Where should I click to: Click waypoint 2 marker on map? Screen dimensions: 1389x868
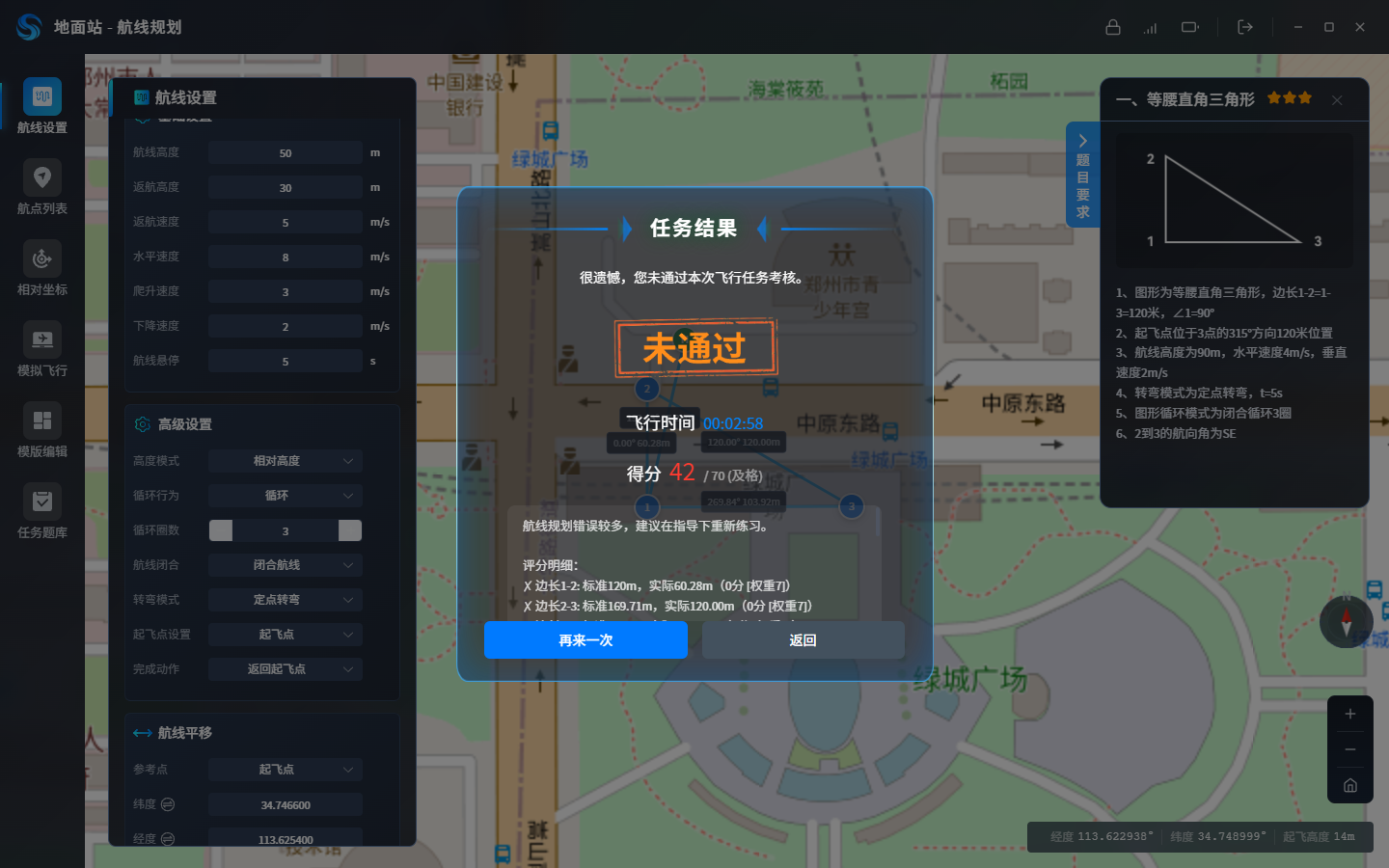pos(647,389)
